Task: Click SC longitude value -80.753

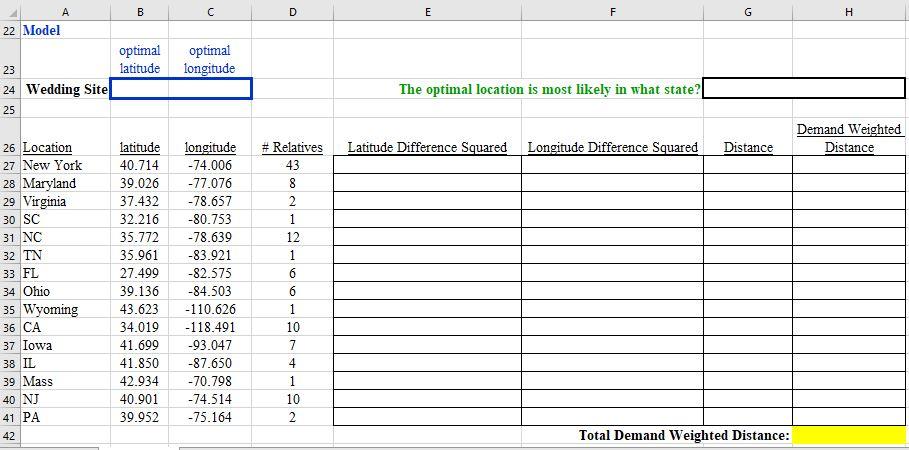Action: coord(210,219)
